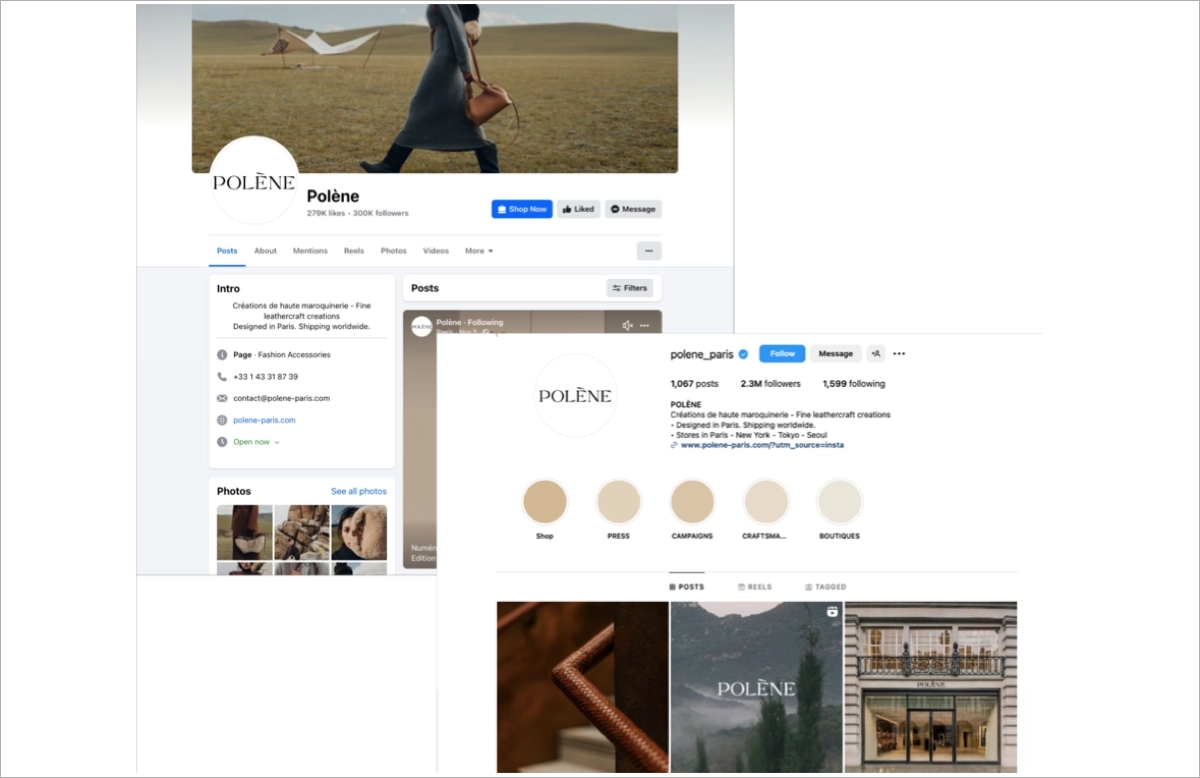Open the posts Filters options

point(630,288)
